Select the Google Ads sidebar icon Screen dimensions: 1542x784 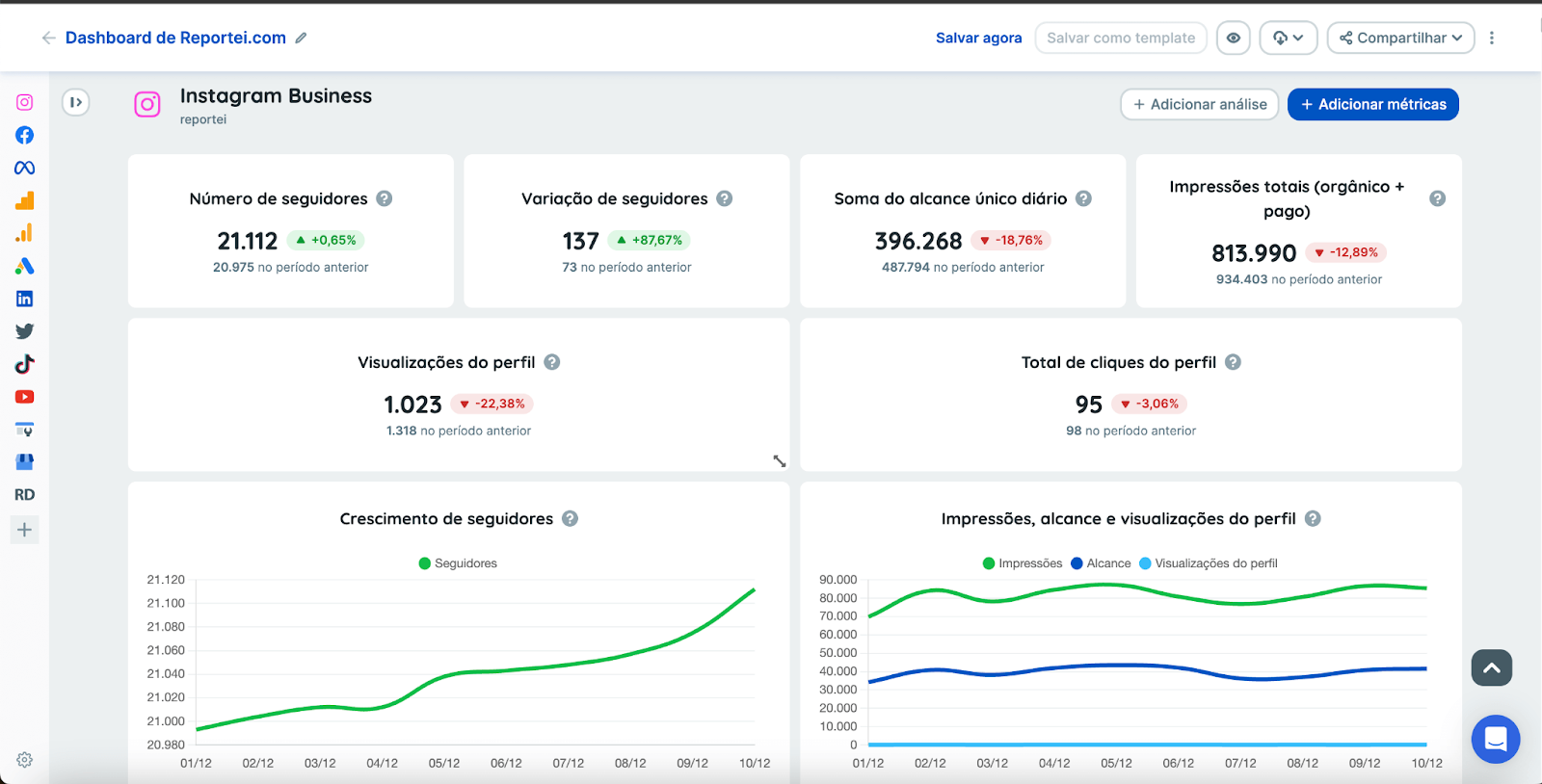[25, 266]
